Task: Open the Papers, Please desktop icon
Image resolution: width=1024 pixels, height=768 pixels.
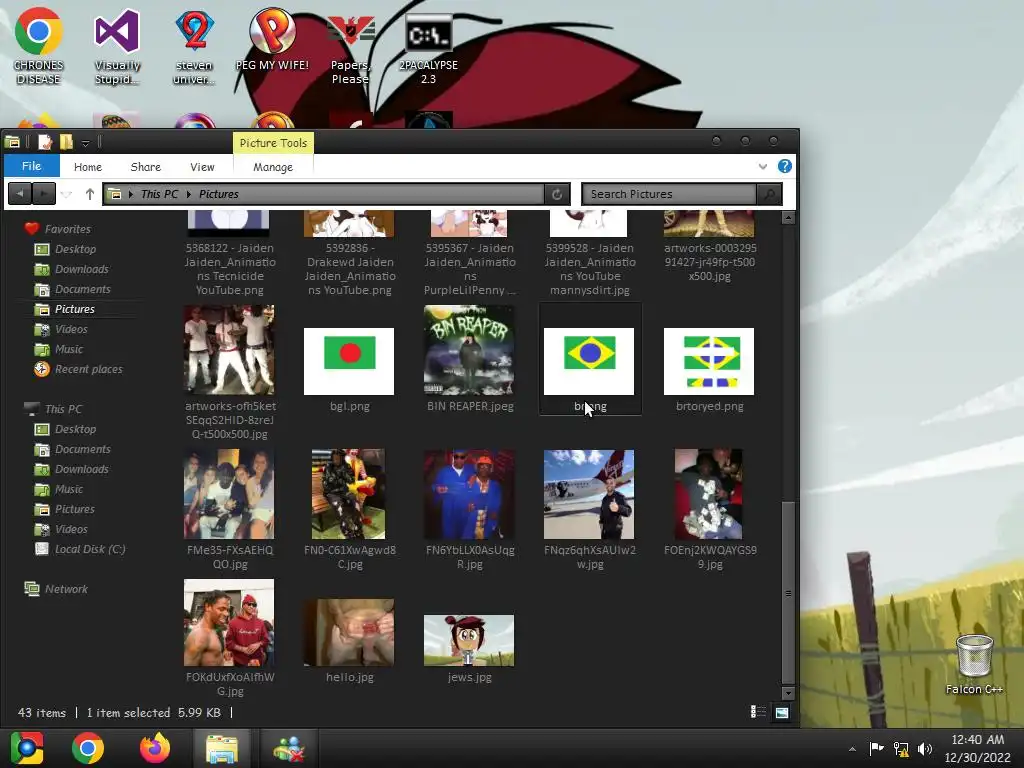Action: click(x=351, y=49)
